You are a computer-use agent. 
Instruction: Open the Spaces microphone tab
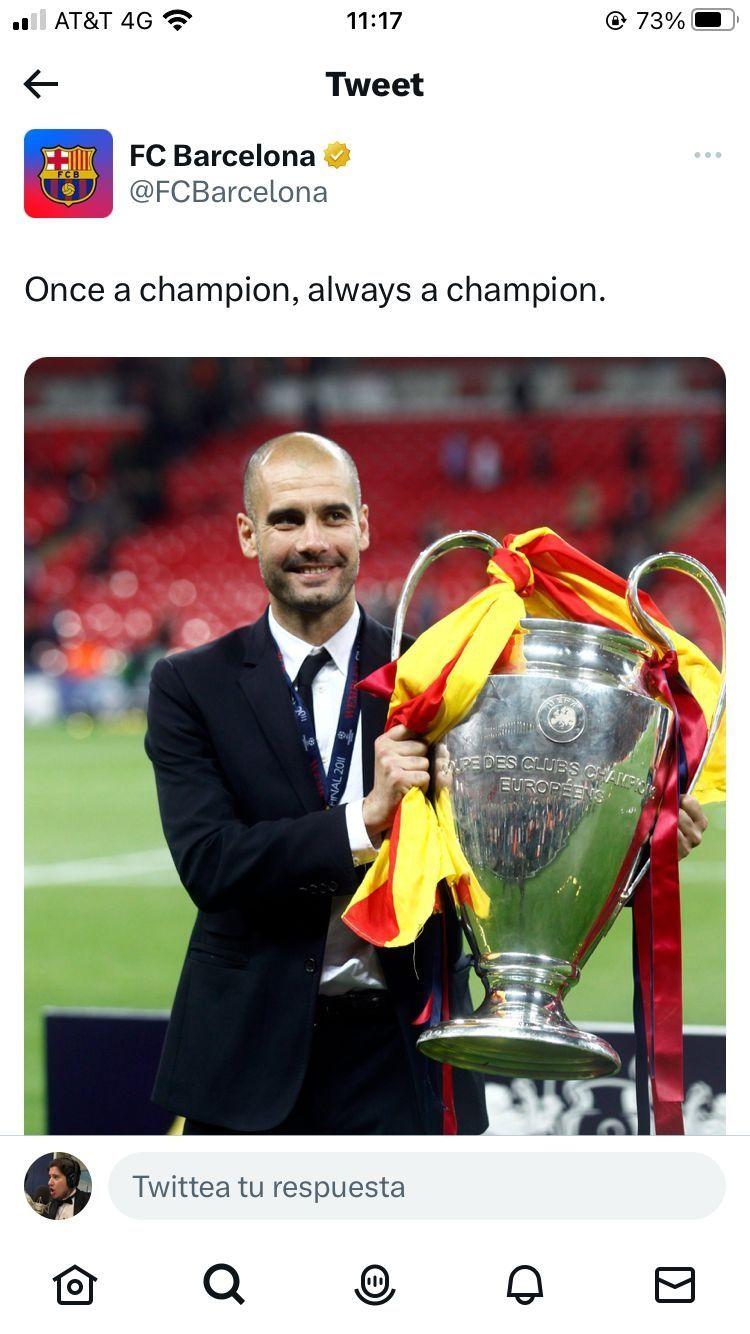[x=375, y=1284]
